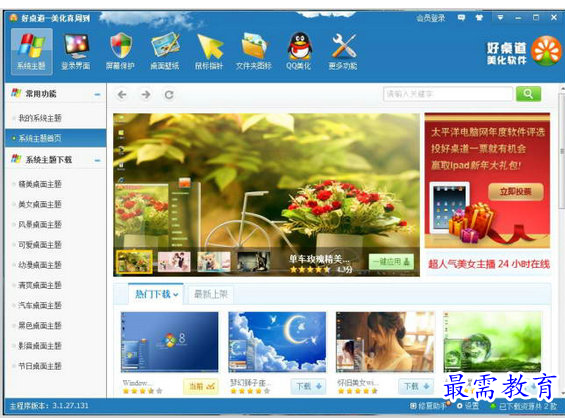Select 系统主题首页 in sidebar
The height and width of the screenshot is (418, 565).
(x=55, y=138)
